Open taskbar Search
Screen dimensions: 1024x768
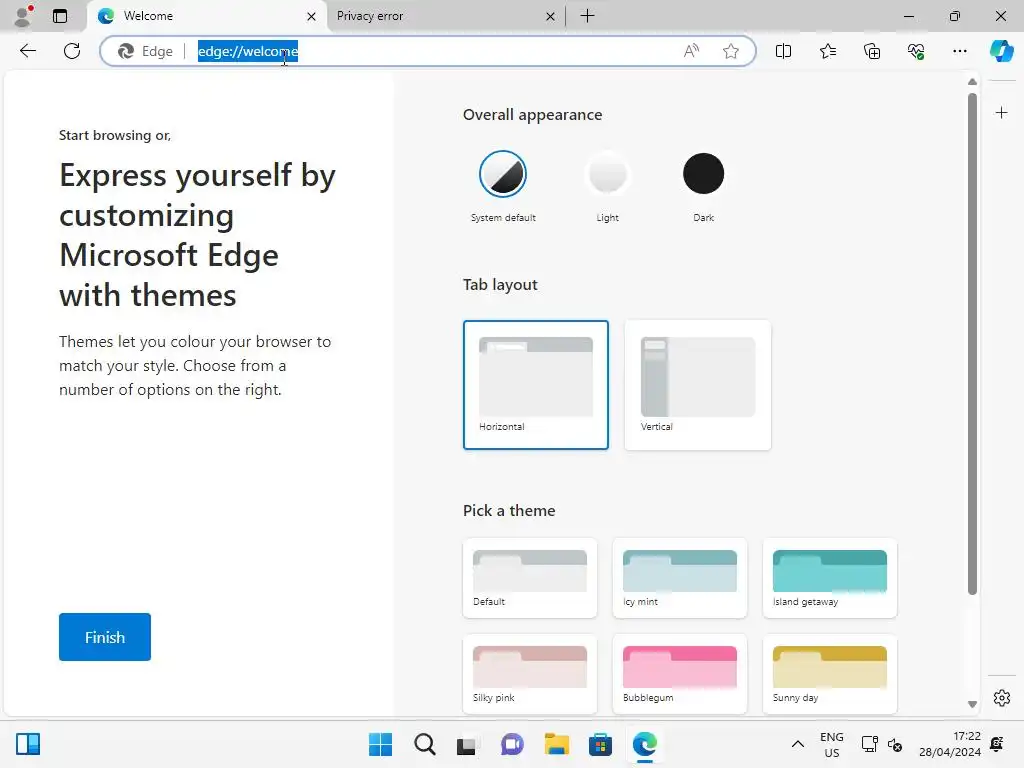click(424, 744)
